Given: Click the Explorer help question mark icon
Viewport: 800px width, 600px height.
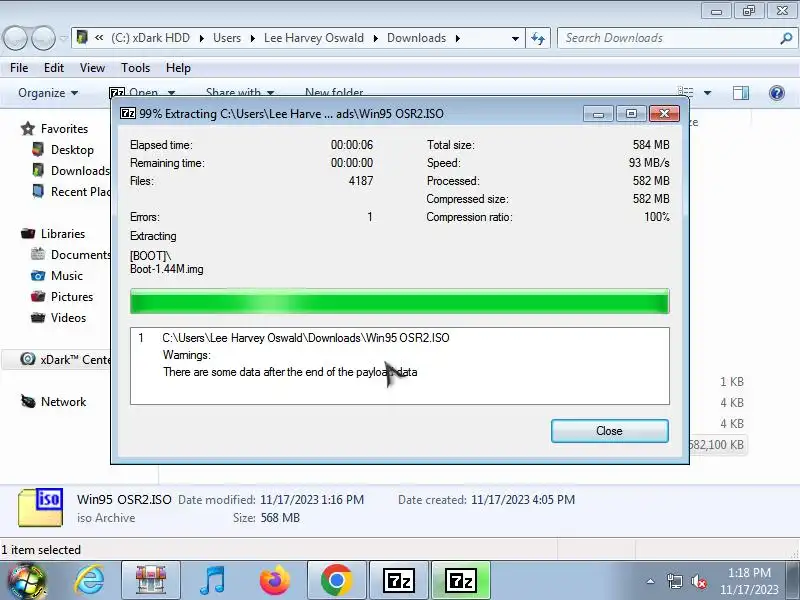Looking at the screenshot, I should pos(777,93).
